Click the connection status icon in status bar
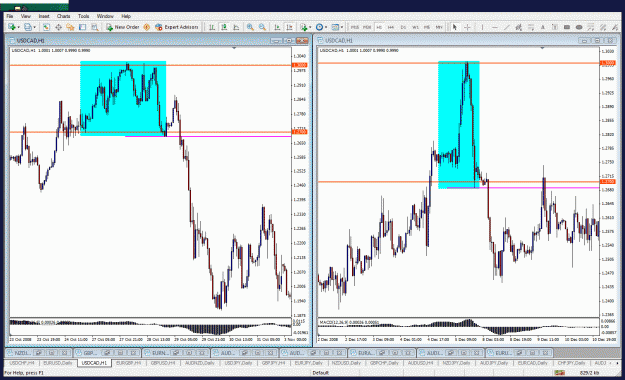 559,373
